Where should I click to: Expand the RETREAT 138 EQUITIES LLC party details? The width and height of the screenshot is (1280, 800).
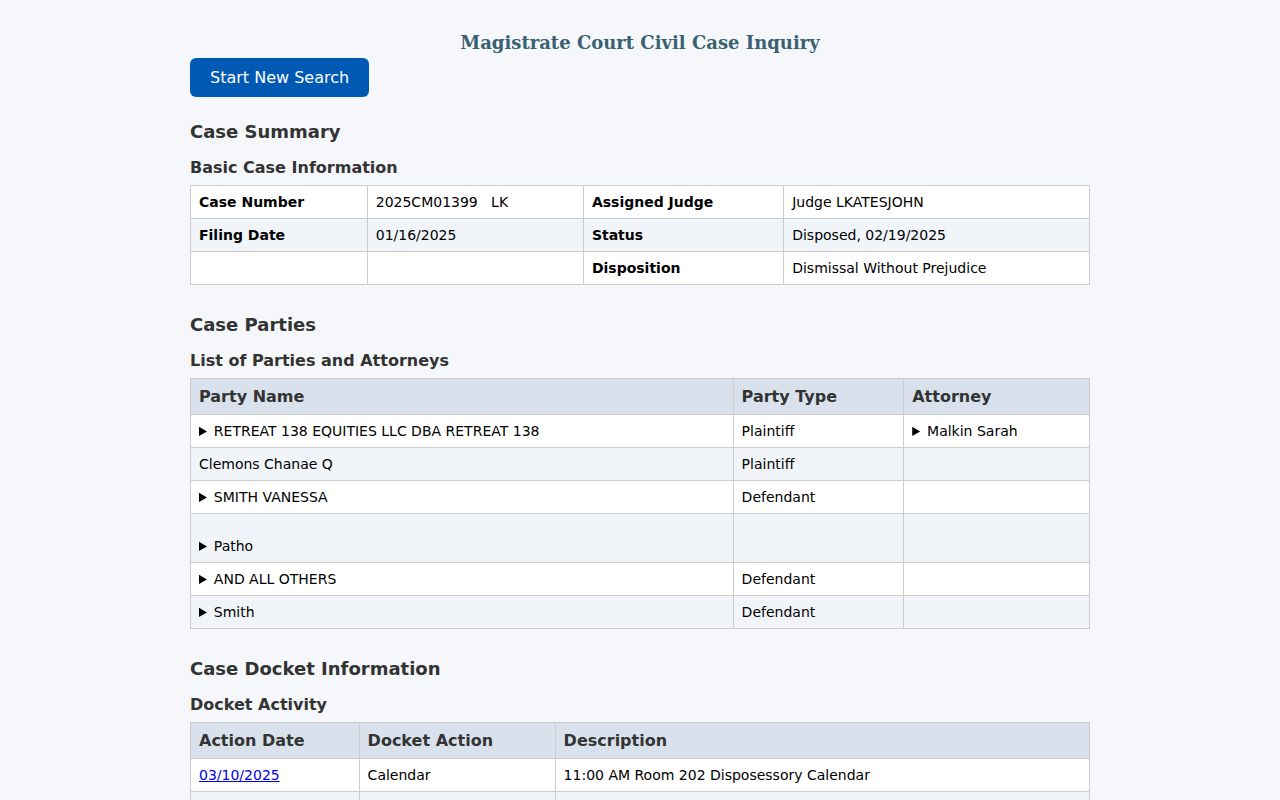[369, 431]
